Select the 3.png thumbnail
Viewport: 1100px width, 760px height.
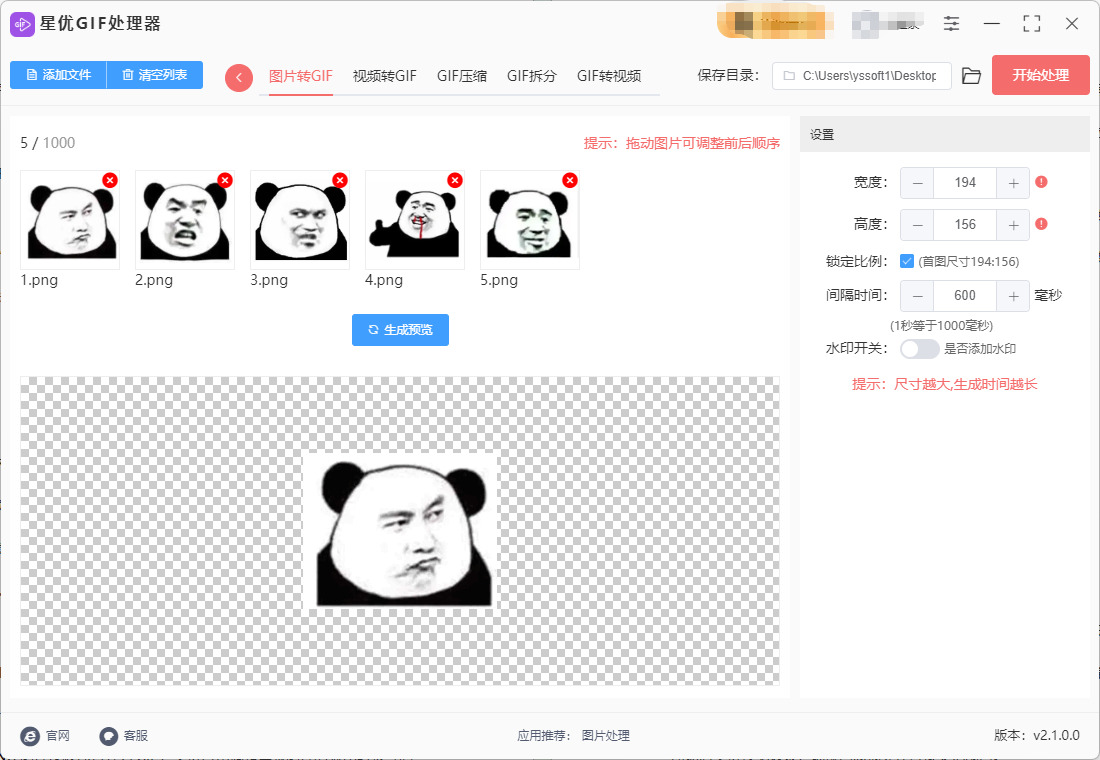pyautogui.click(x=300, y=220)
